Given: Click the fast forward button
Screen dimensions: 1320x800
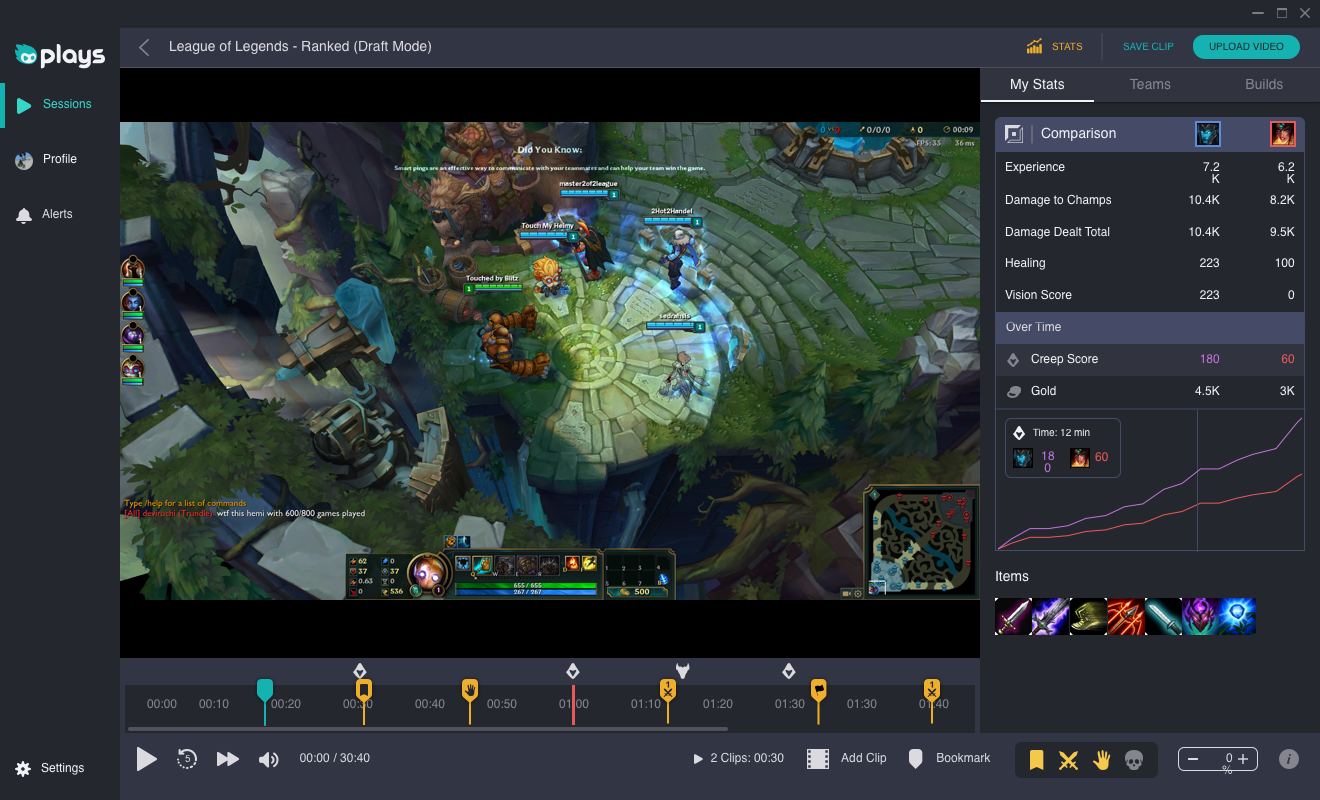Looking at the screenshot, I should point(228,759).
